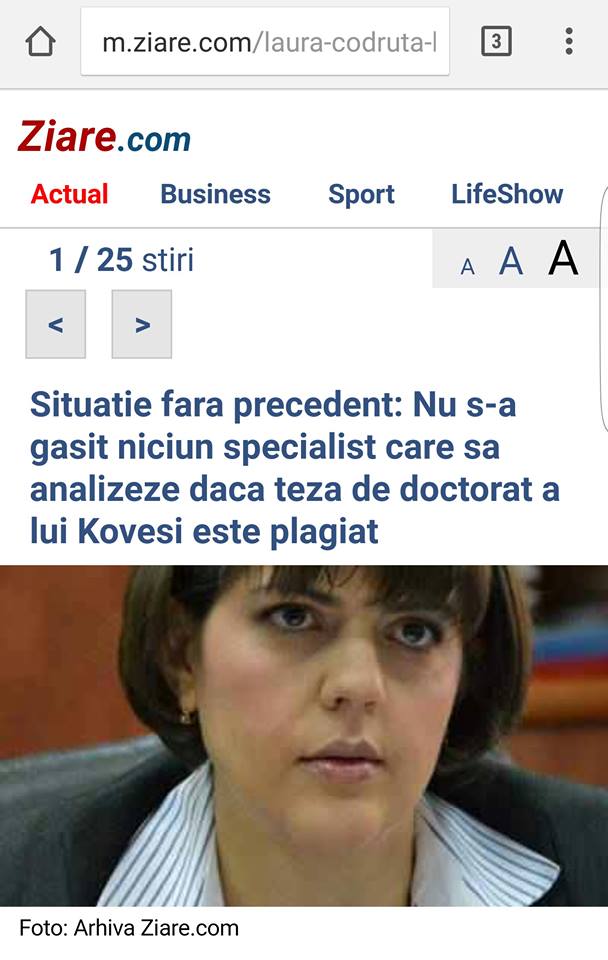Focus the m.ziare.com address bar
The height and width of the screenshot is (960, 608).
pos(265,42)
